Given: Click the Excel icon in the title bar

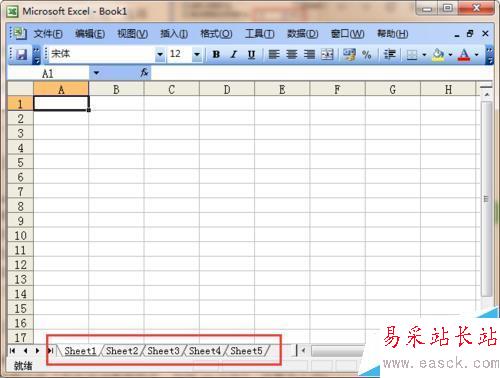Looking at the screenshot, I should click(13, 12).
